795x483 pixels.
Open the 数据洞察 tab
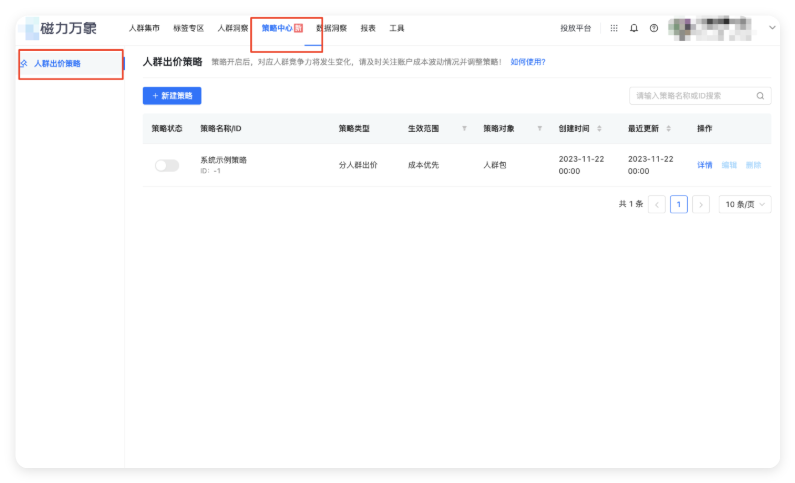[332, 28]
